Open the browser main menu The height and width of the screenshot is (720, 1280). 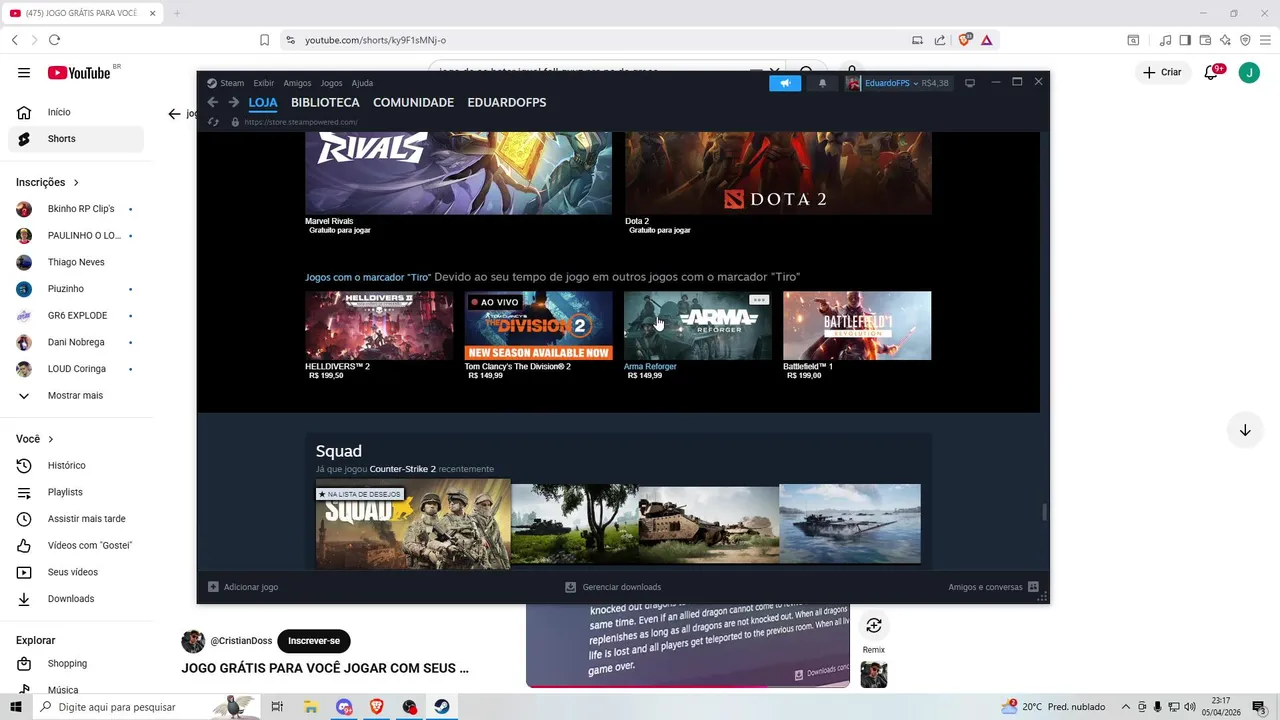pos(1265,40)
